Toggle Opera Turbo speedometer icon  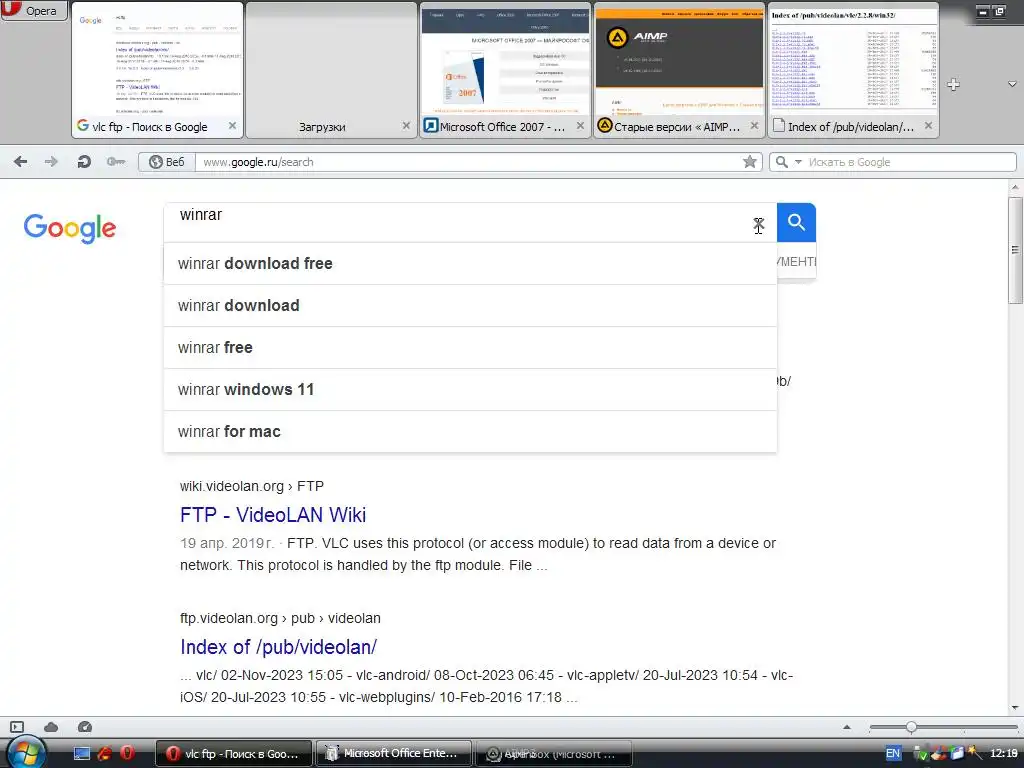point(85,727)
